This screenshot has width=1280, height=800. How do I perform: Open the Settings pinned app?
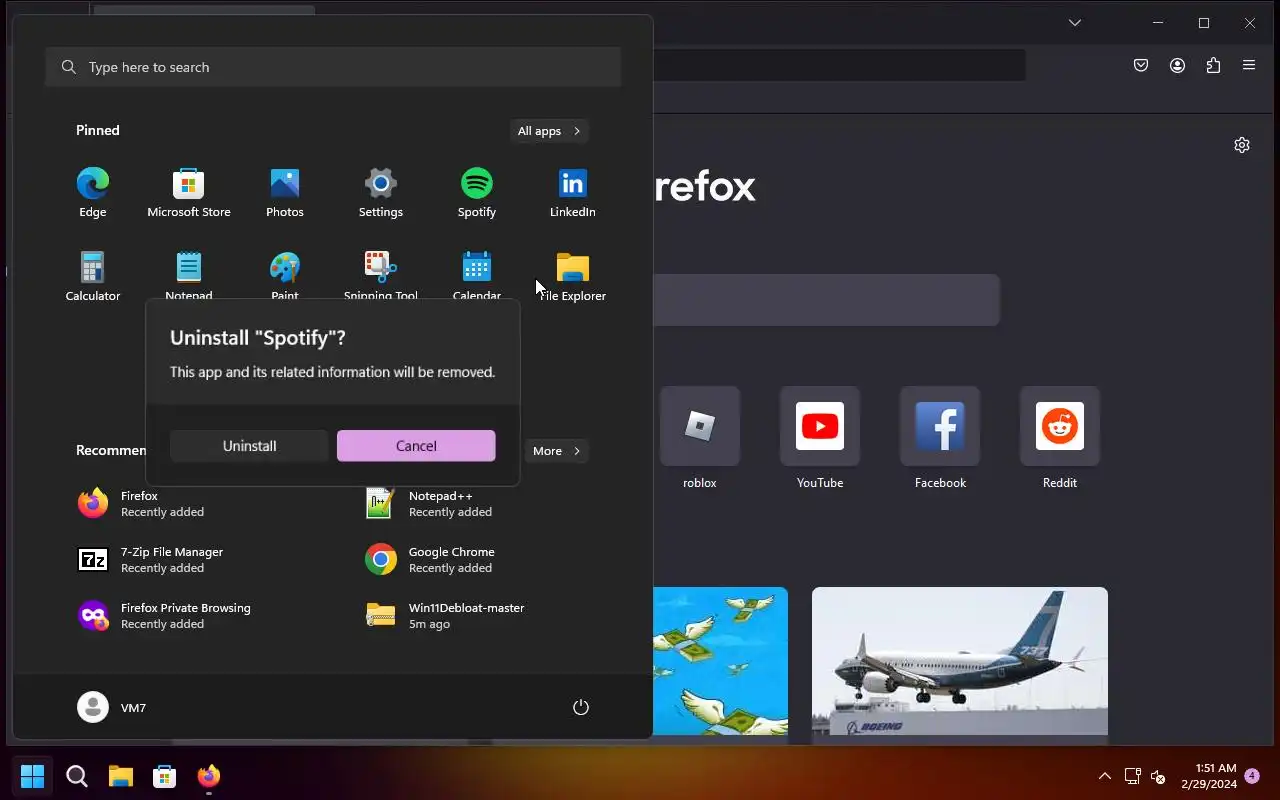pos(381,193)
